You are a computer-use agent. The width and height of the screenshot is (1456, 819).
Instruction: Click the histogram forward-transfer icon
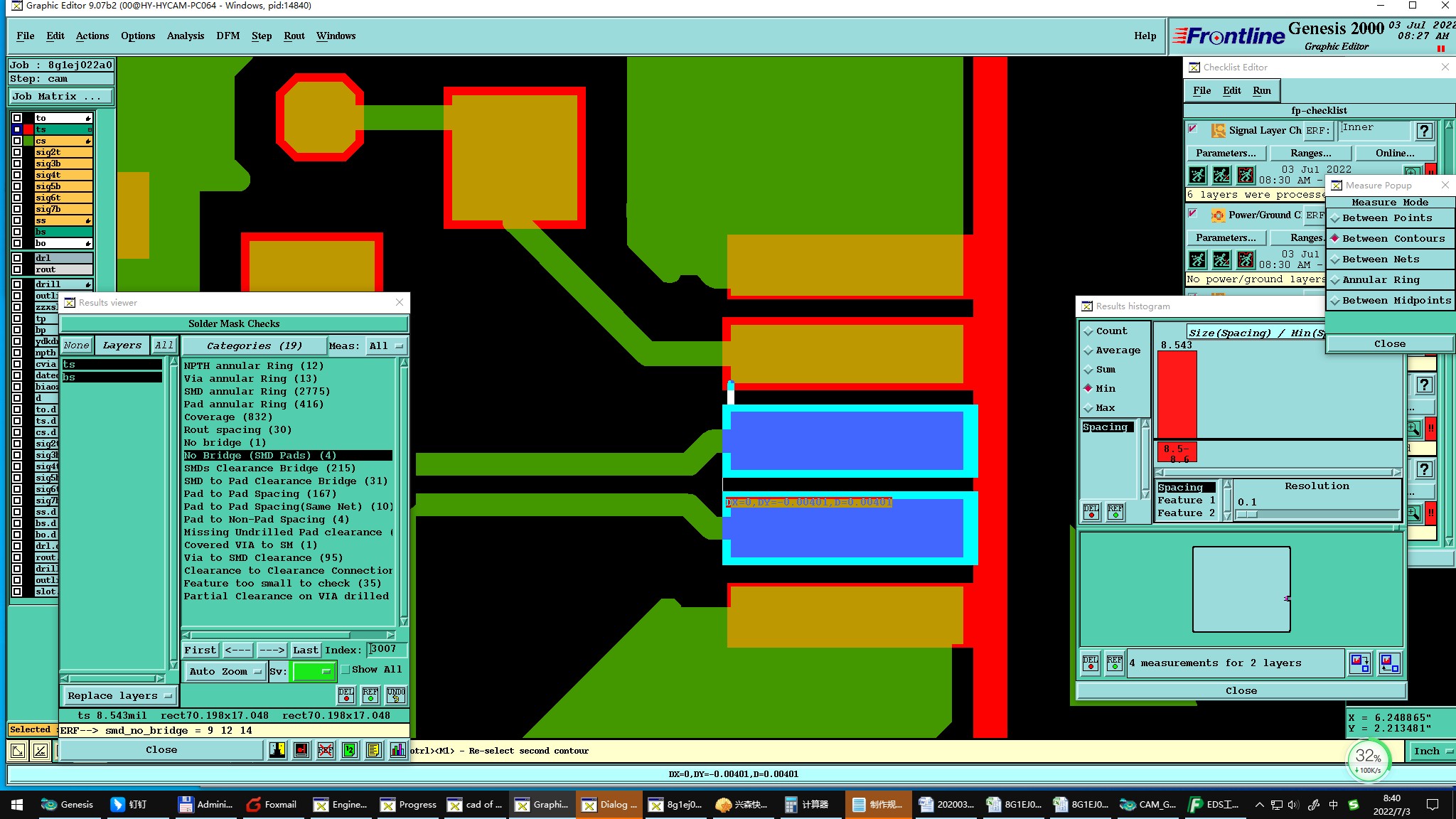1360,663
